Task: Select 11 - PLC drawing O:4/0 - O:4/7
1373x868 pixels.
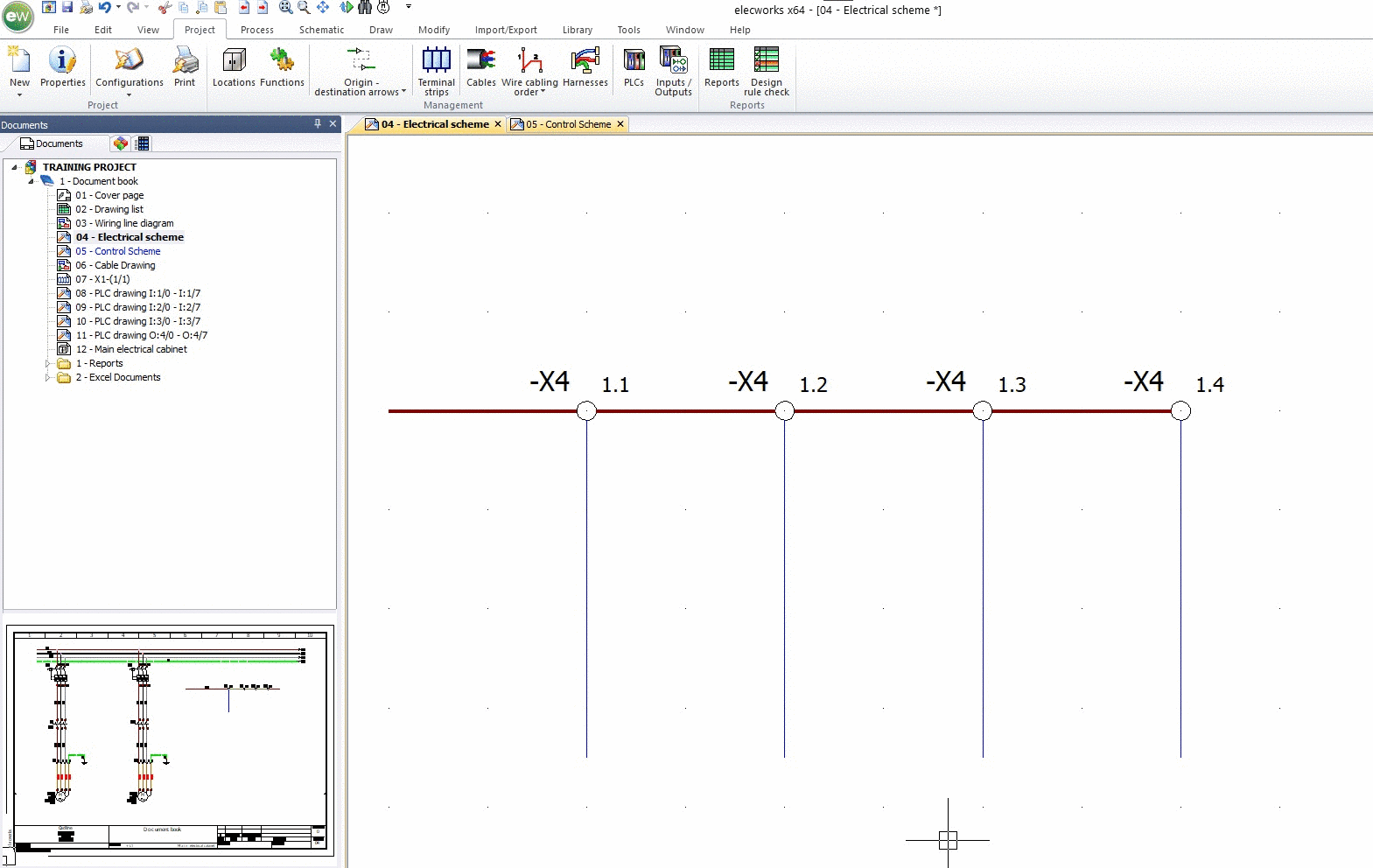Action: click(x=142, y=335)
